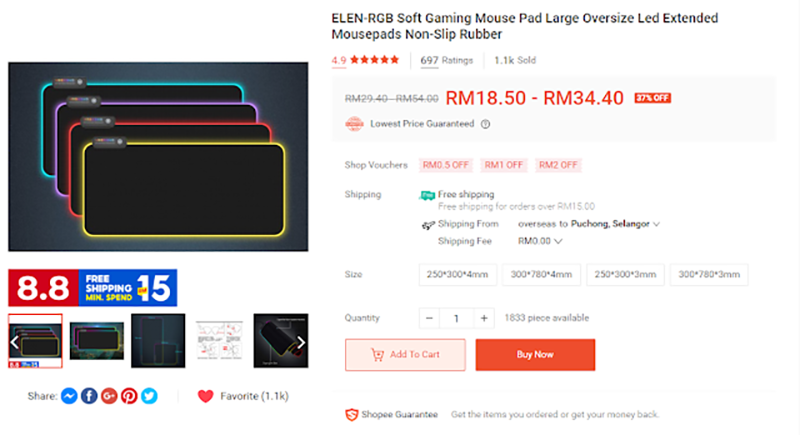The image size is (800, 435).
Task: Show previous thumbnail with left arrow
Action: 15,342
